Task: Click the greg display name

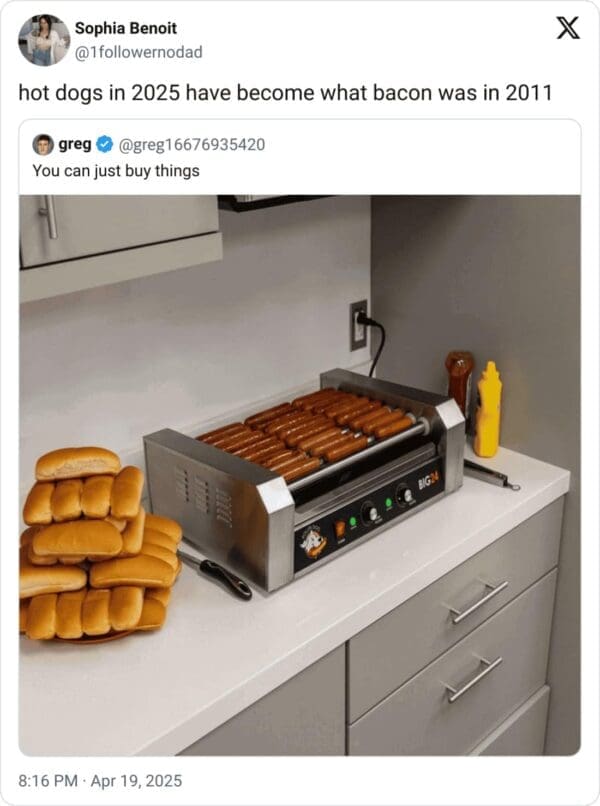Action: tap(75, 144)
